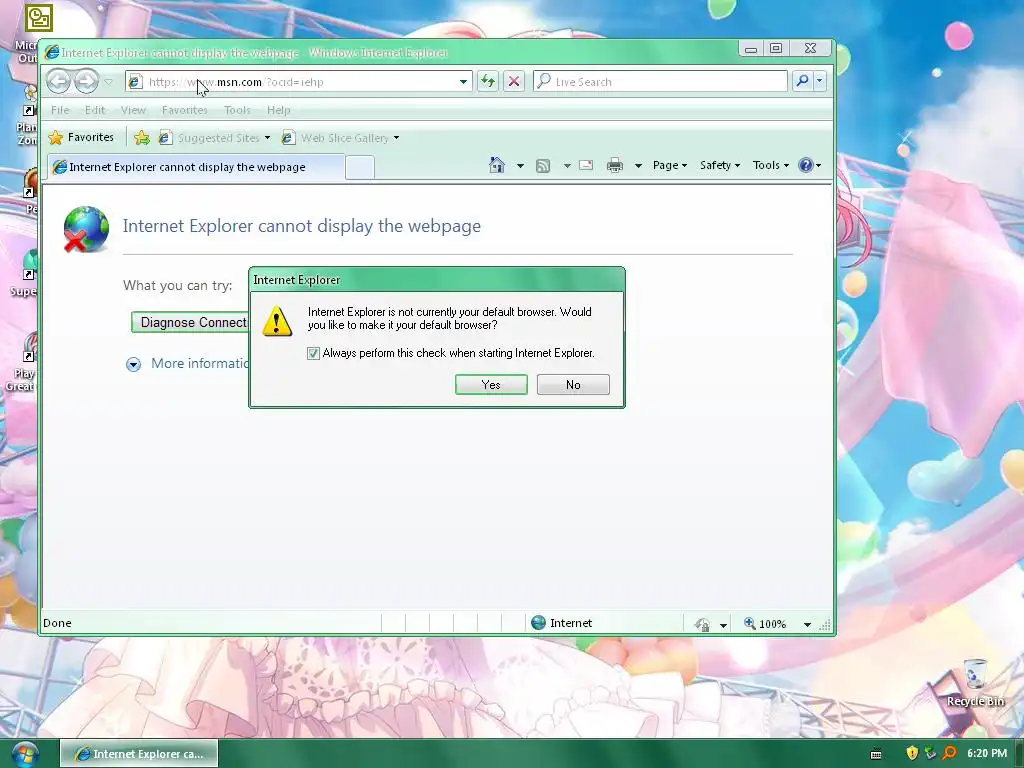This screenshot has width=1024, height=768.
Task: Stop loading with the red X icon
Action: click(514, 82)
